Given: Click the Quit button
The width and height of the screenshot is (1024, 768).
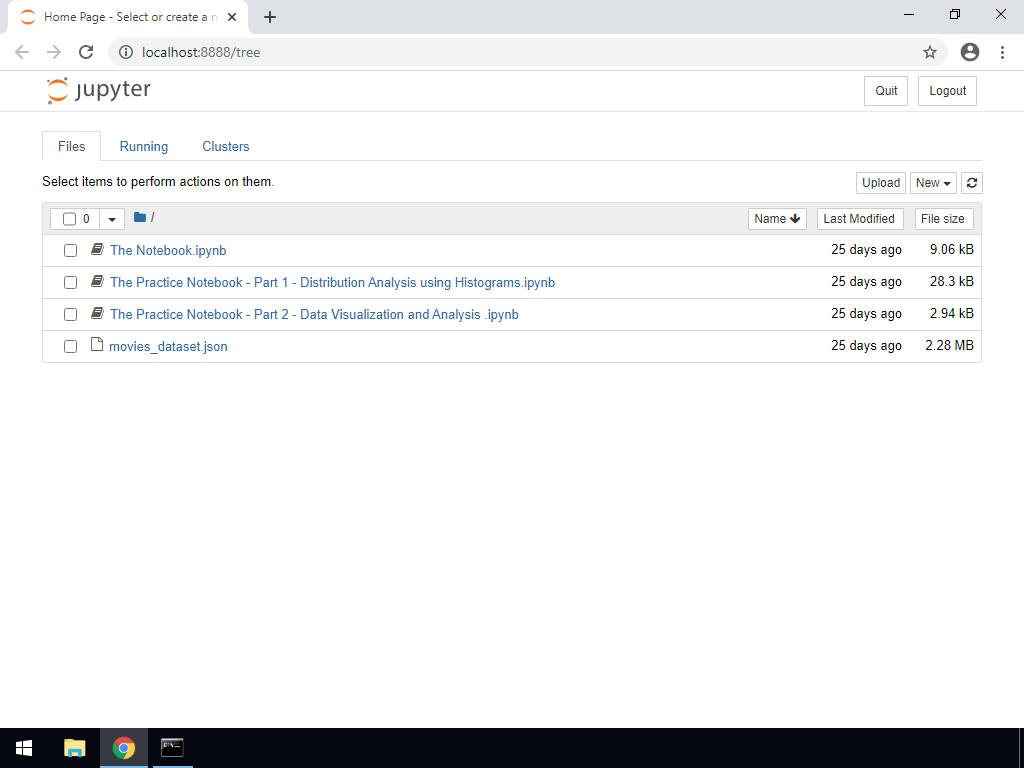Looking at the screenshot, I should pos(886,91).
